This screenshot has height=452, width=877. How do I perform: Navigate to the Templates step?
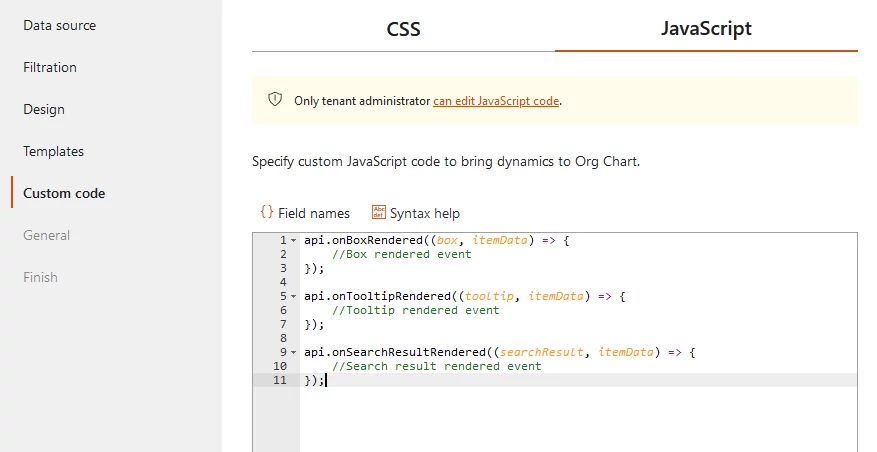tap(53, 151)
